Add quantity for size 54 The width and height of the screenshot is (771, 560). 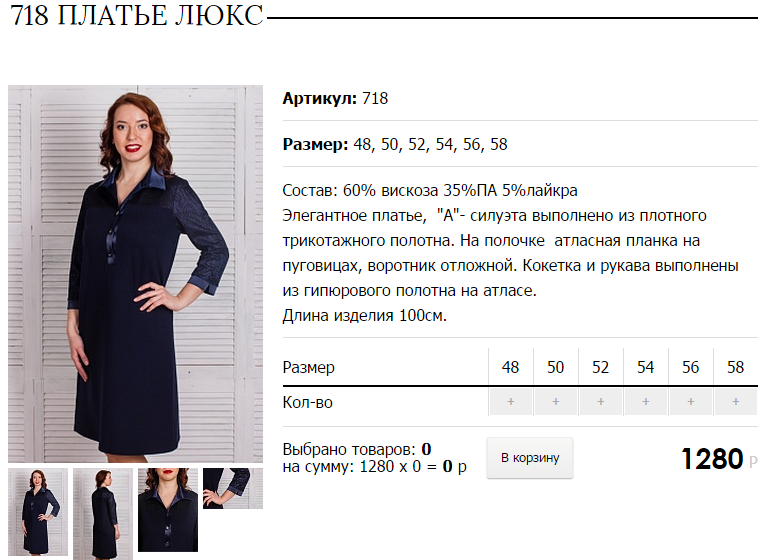(x=646, y=402)
